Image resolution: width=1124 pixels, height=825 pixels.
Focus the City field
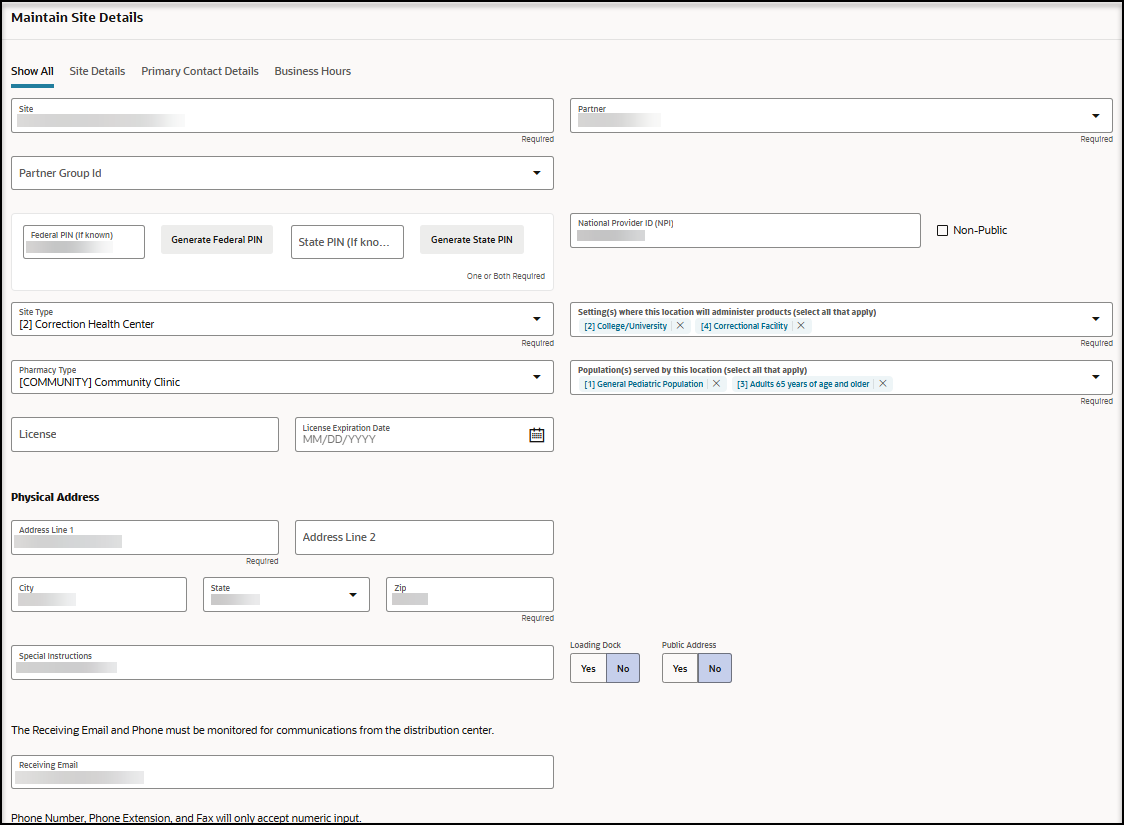click(x=99, y=594)
